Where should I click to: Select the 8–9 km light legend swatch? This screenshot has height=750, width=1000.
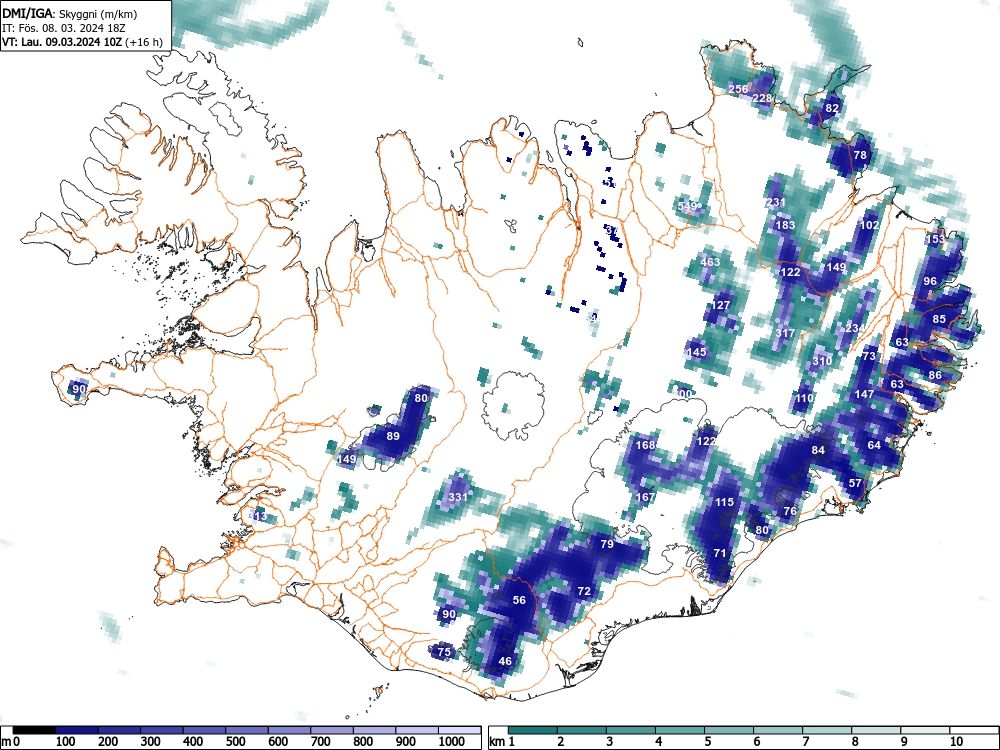point(877,730)
